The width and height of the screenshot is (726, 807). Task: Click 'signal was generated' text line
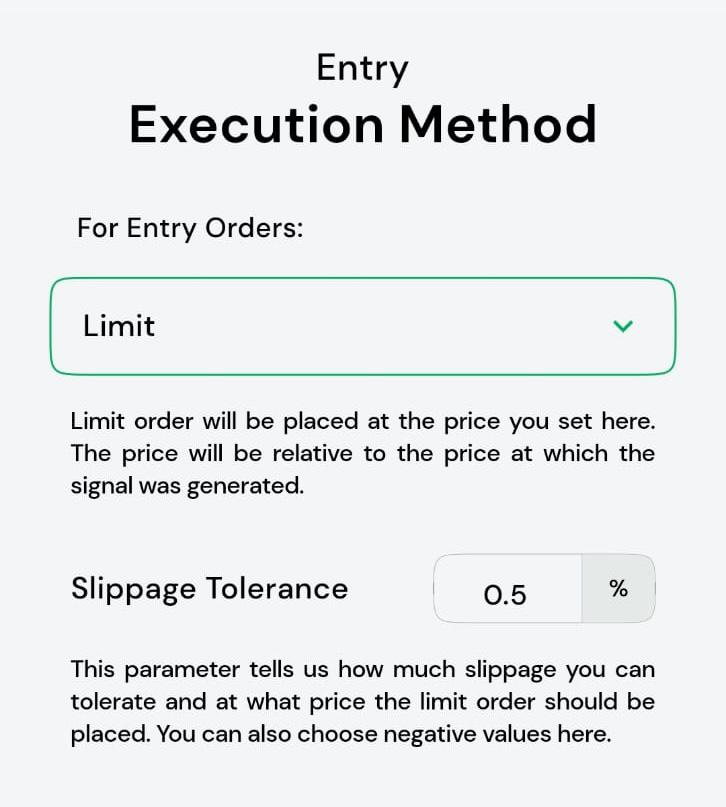coord(187,485)
